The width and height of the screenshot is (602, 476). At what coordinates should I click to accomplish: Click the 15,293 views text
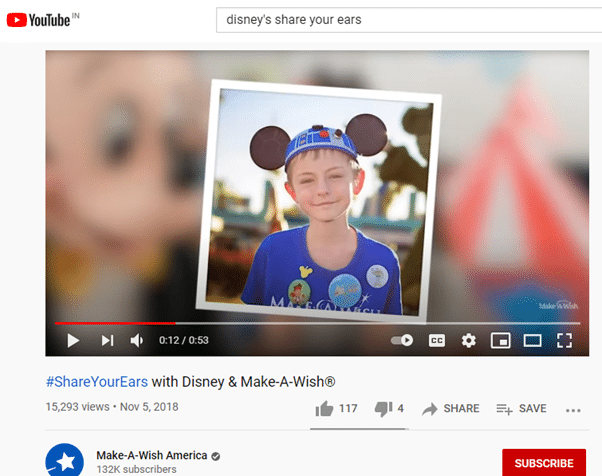coord(77,407)
